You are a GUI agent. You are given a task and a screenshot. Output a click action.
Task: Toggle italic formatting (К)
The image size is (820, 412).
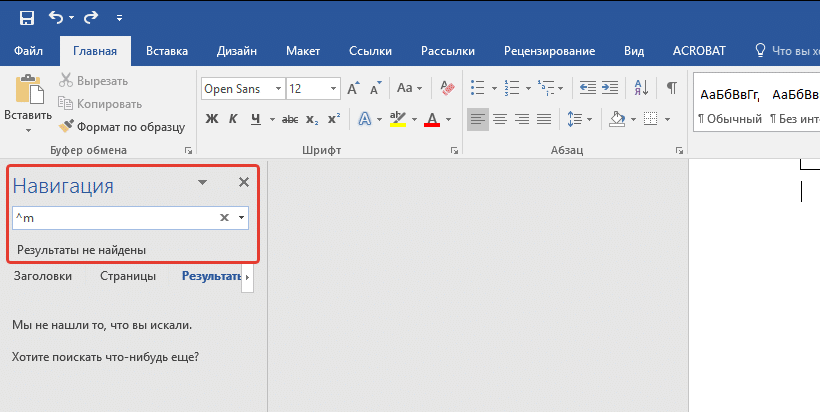233,119
